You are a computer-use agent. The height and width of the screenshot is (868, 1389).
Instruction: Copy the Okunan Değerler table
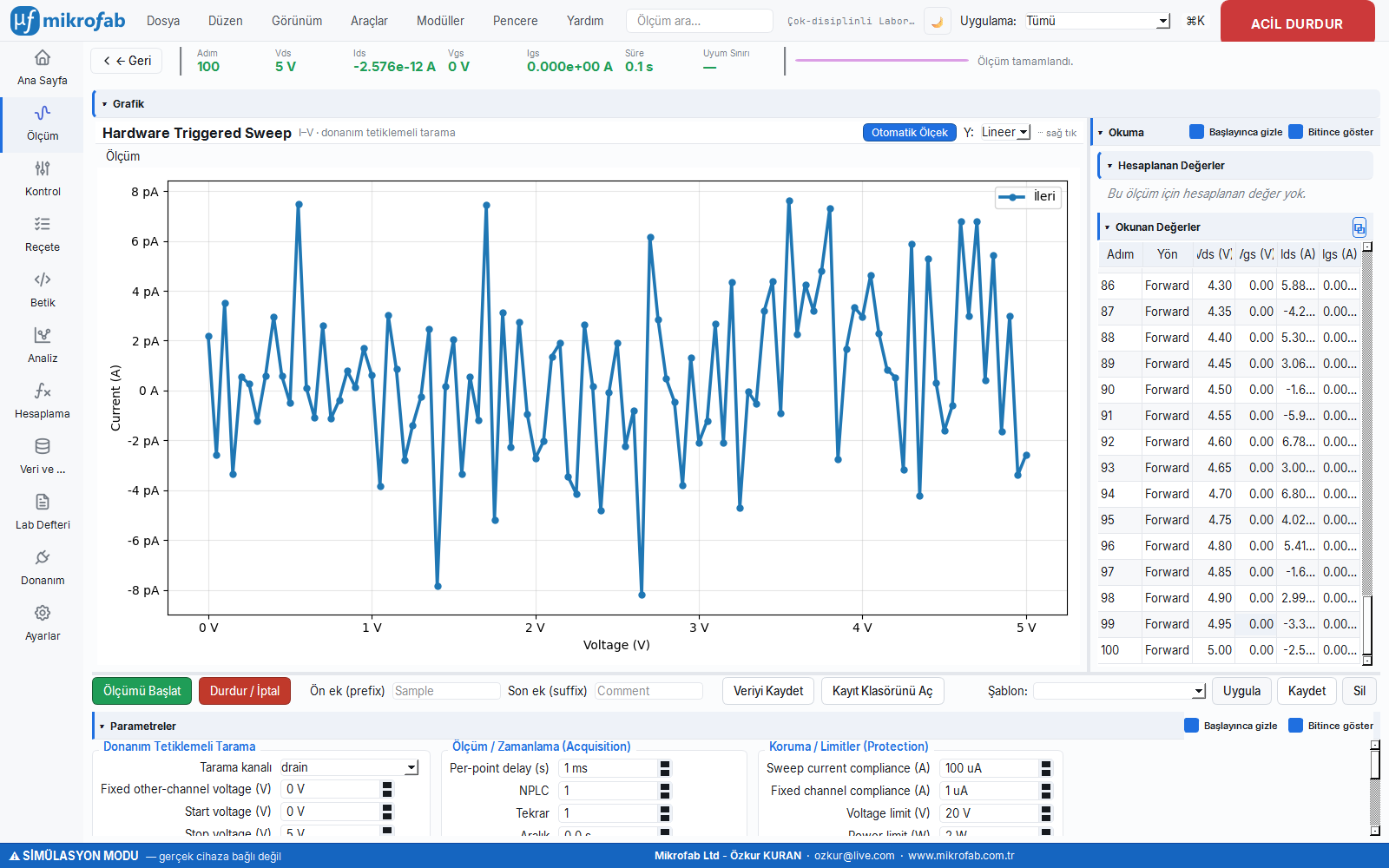click(x=1359, y=227)
